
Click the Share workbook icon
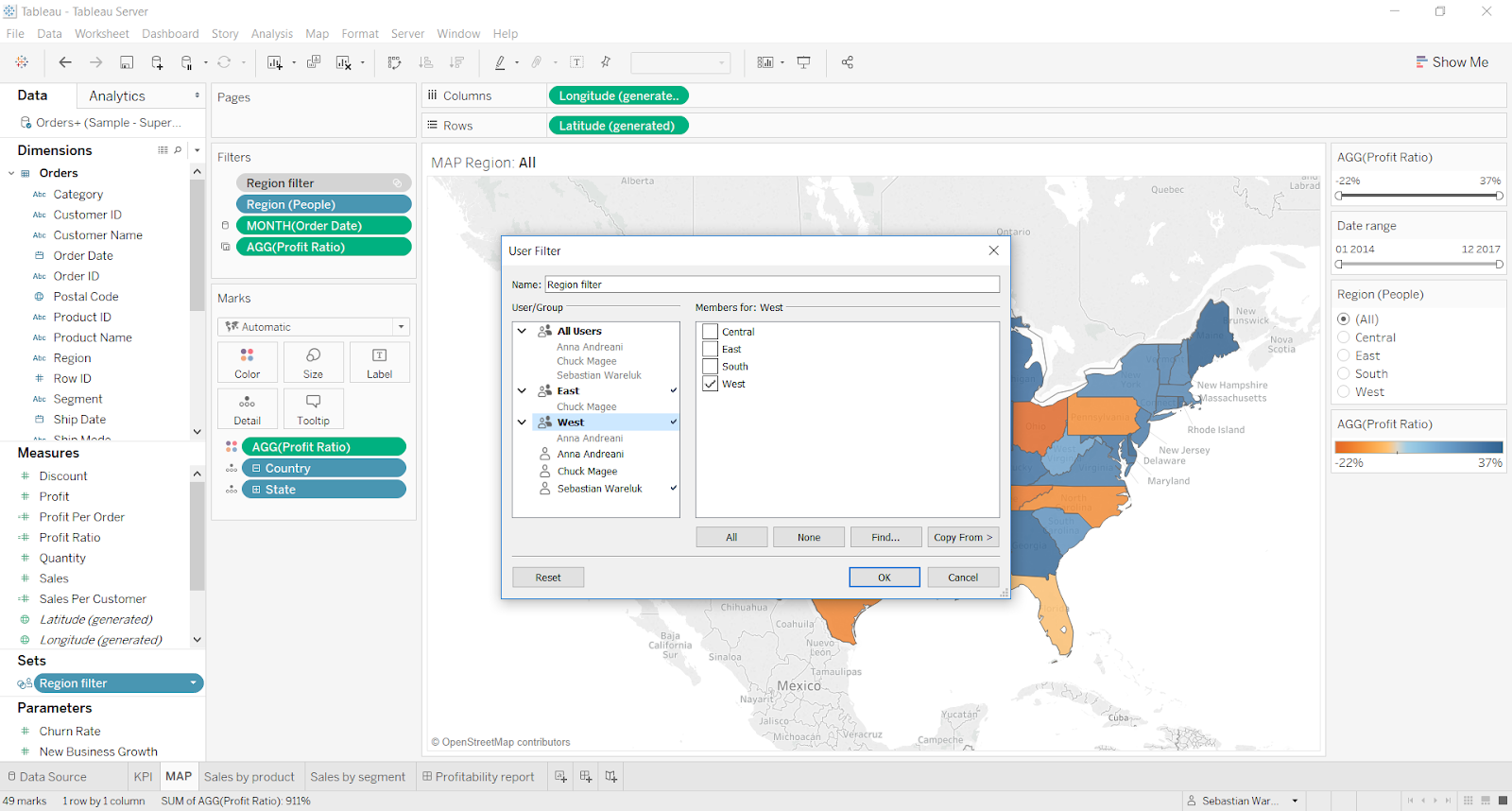click(848, 62)
